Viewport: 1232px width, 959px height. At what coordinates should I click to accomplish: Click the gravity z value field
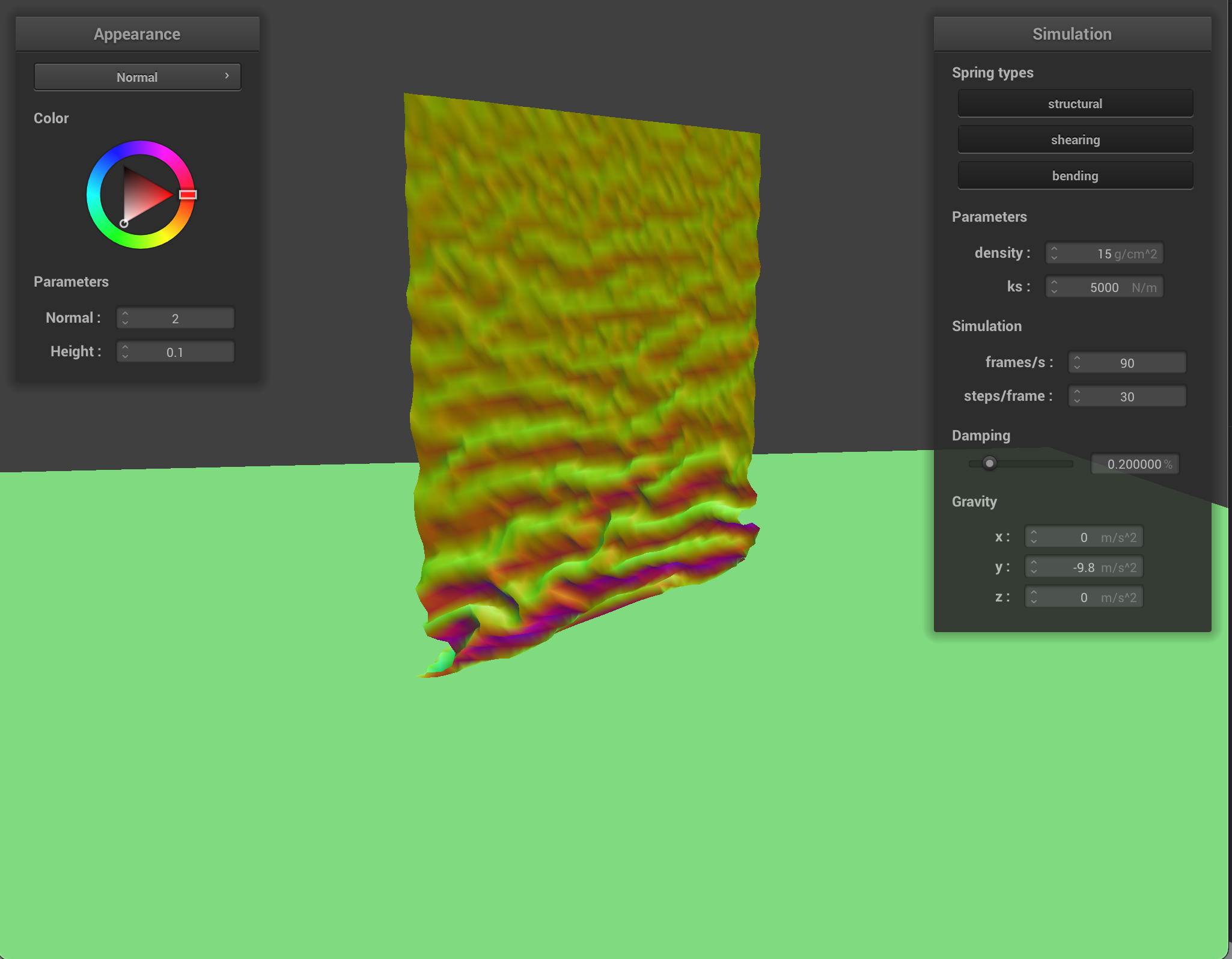point(1084,597)
